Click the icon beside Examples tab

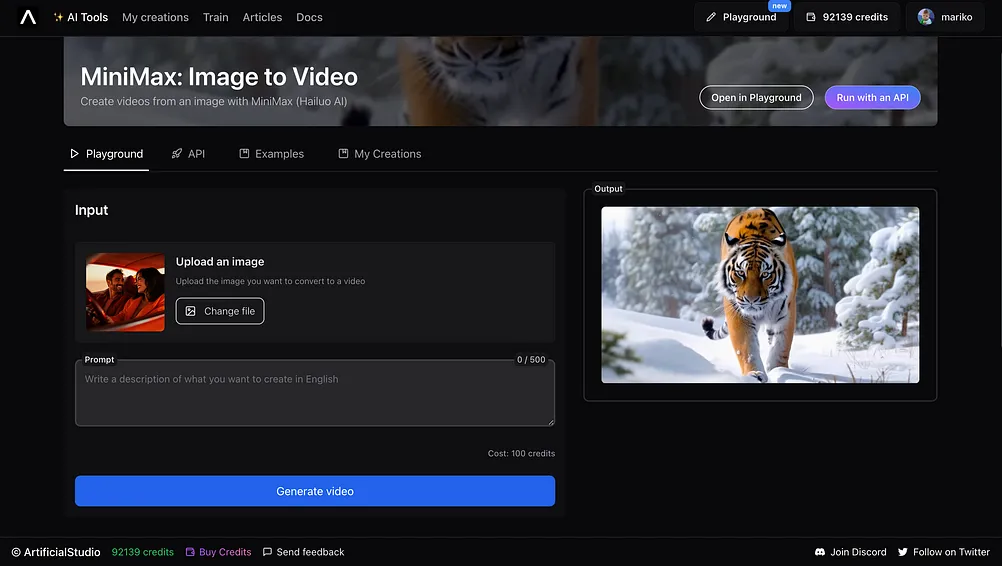pos(244,154)
